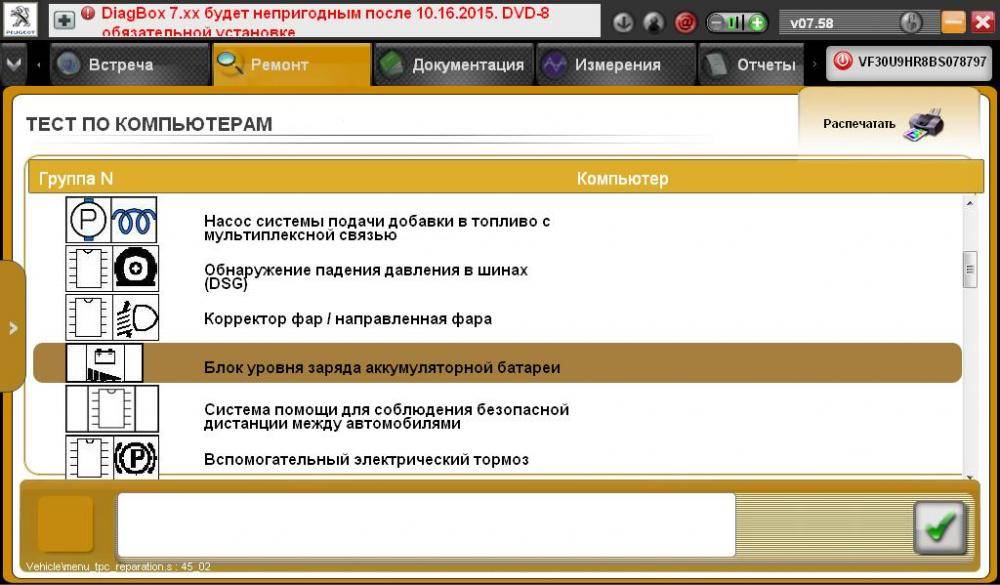Click the anchor download icon in top bar
Screen dimensions: 1000x585
[622, 22]
